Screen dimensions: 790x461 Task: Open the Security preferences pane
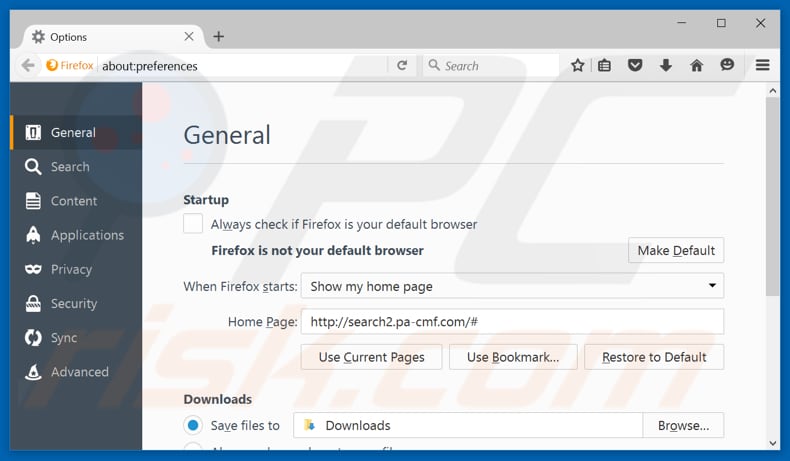(76, 304)
